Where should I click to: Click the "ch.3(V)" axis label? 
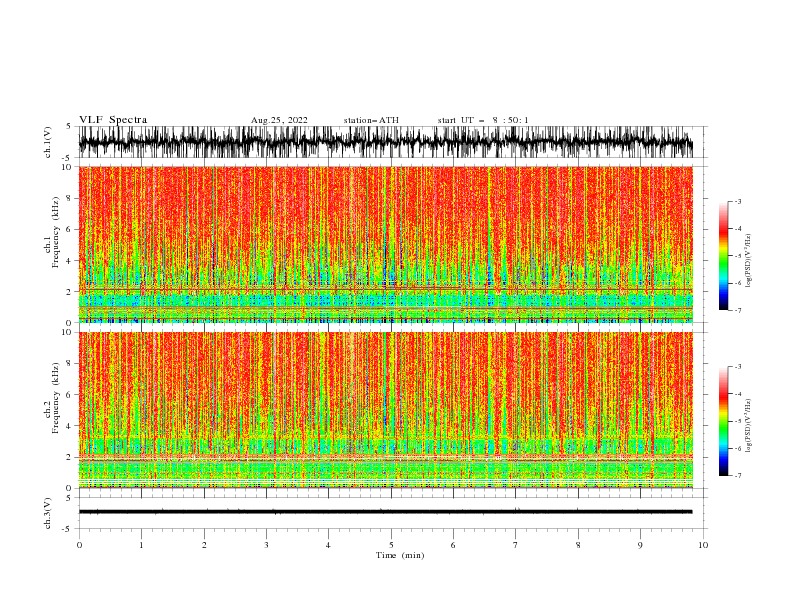[x=48, y=513]
